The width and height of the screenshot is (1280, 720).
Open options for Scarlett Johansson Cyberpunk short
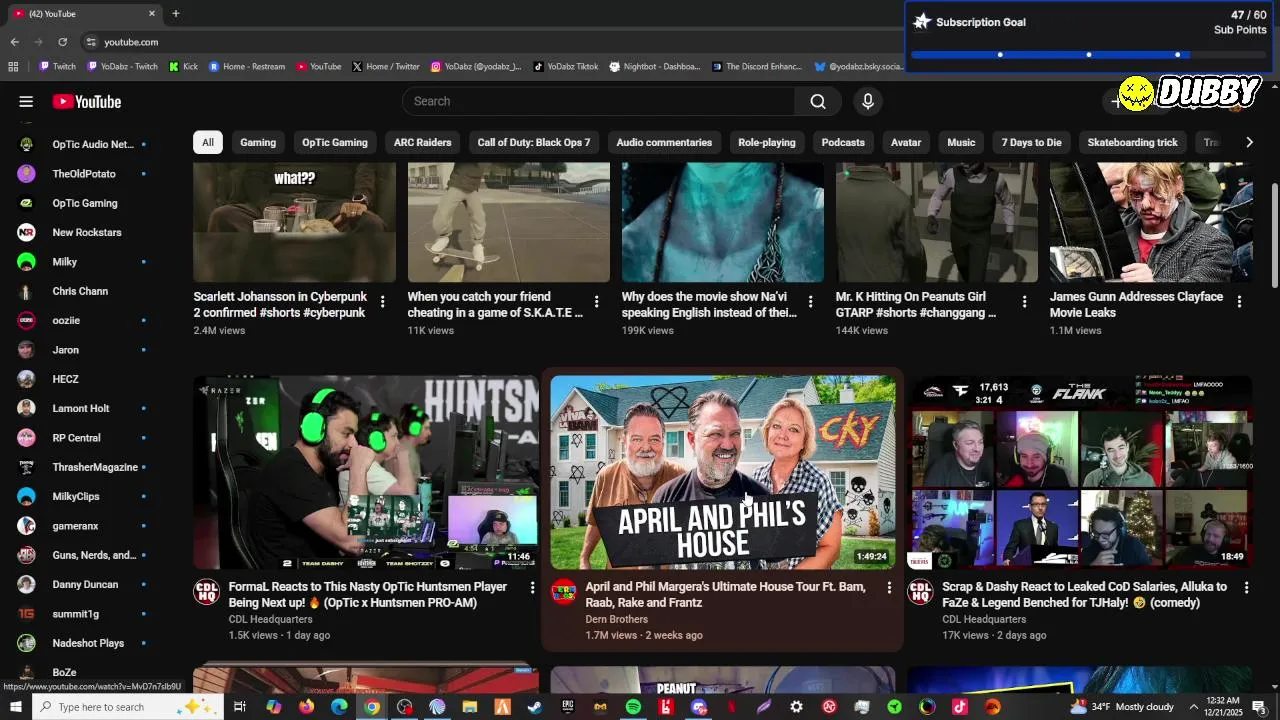[383, 301]
